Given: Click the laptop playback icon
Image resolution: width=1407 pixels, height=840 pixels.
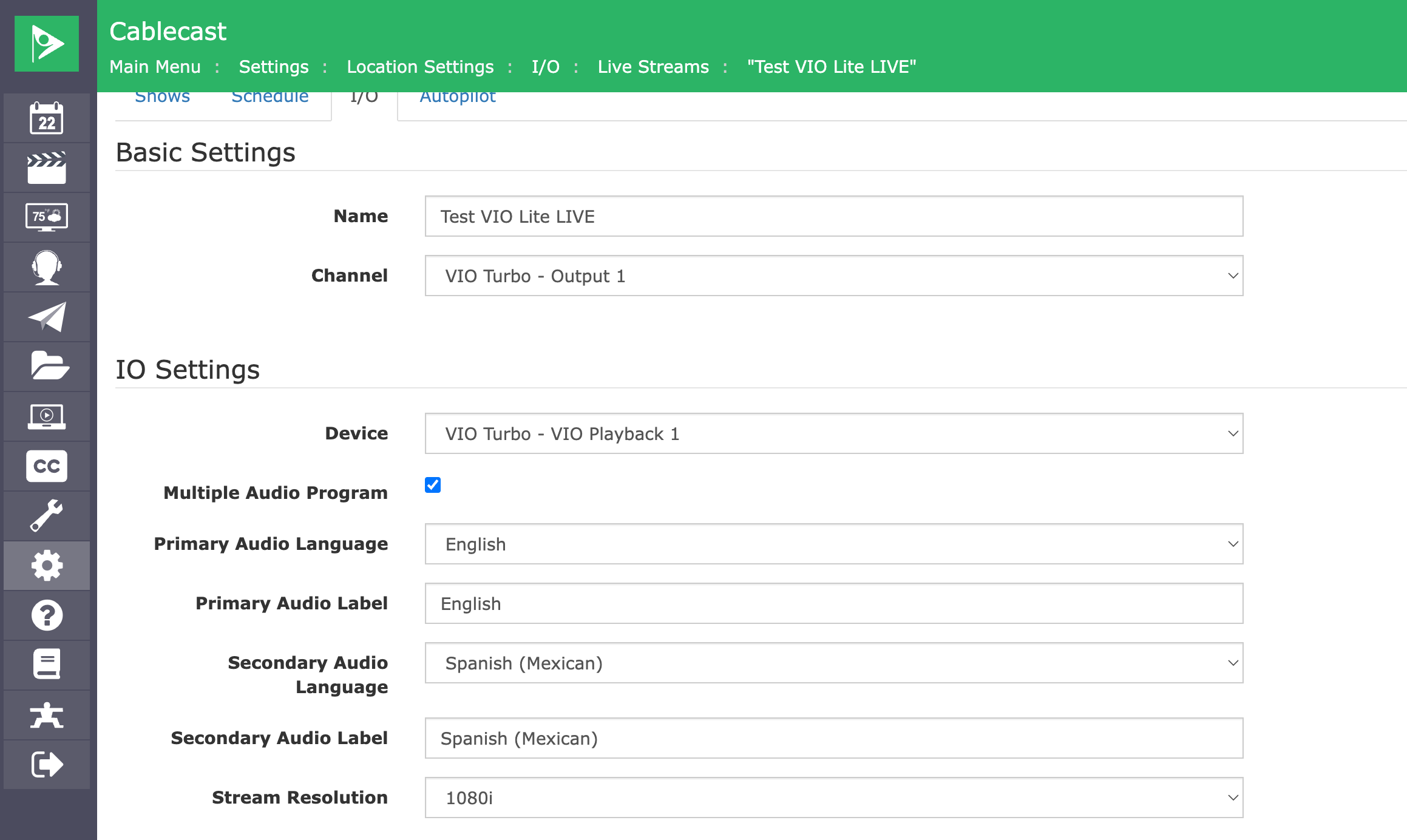Looking at the screenshot, I should [x=47, y=416].
